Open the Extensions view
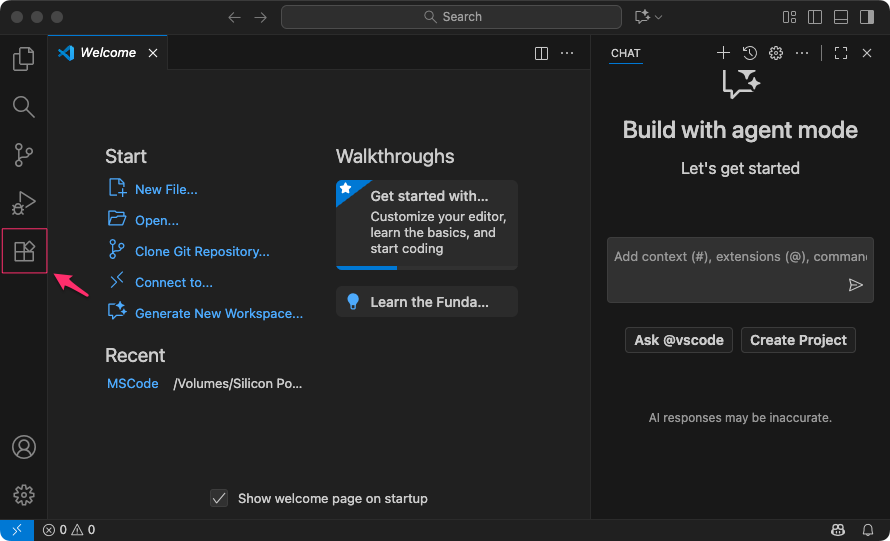 (24, 251)
